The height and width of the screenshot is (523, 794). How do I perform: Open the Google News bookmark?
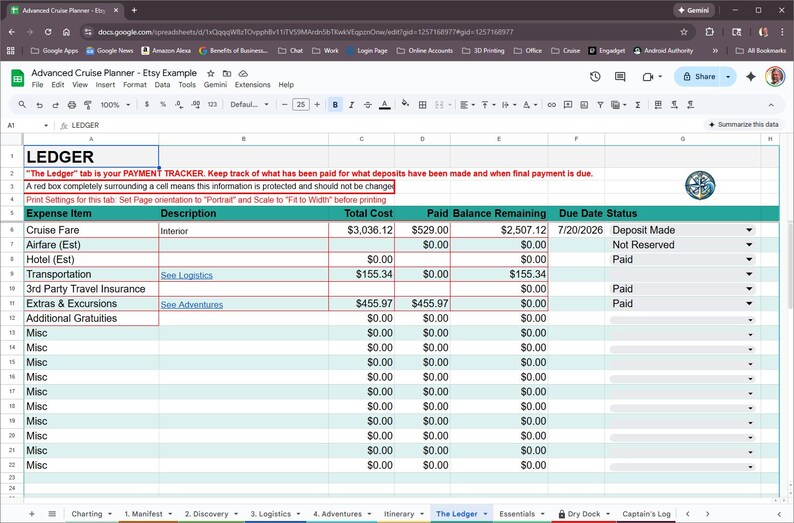pos(109,51)
